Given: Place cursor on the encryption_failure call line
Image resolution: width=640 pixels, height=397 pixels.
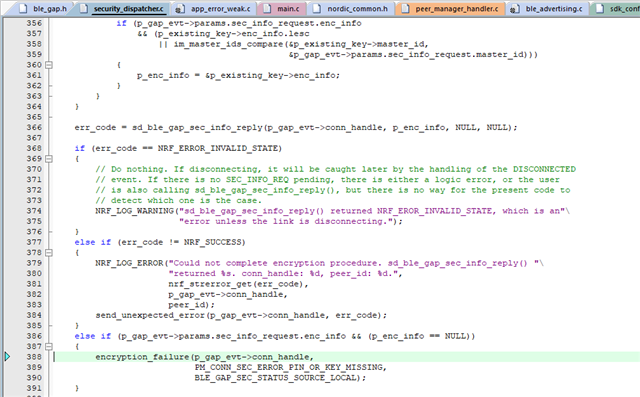Looking at the screenshot, I should [x=347, y=357].
